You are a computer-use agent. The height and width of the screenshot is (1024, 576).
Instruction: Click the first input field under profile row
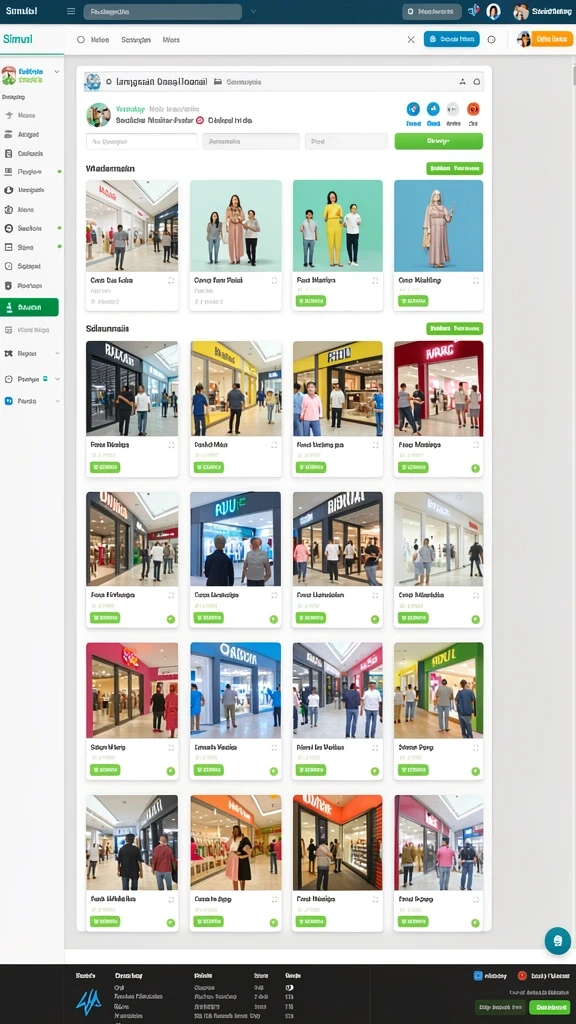[x=142, y=141]
